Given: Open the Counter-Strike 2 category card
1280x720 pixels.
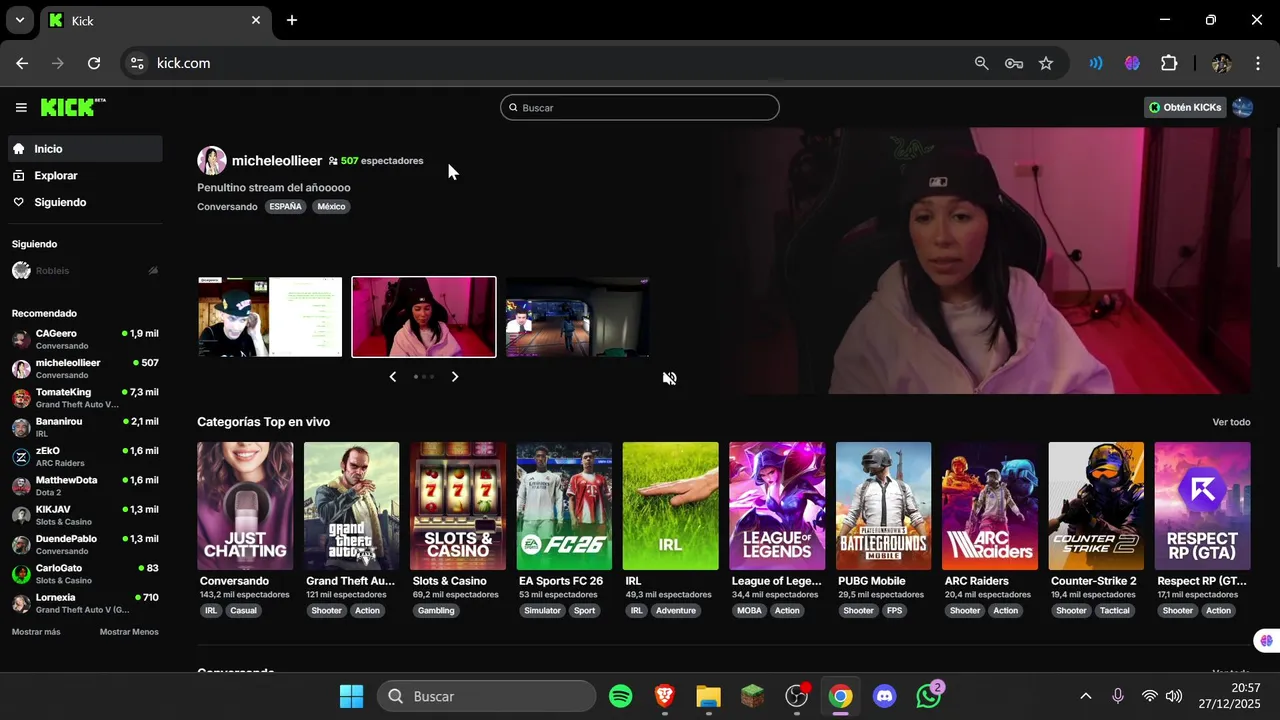Looking at the screenshot, I should coord(1096,506).
